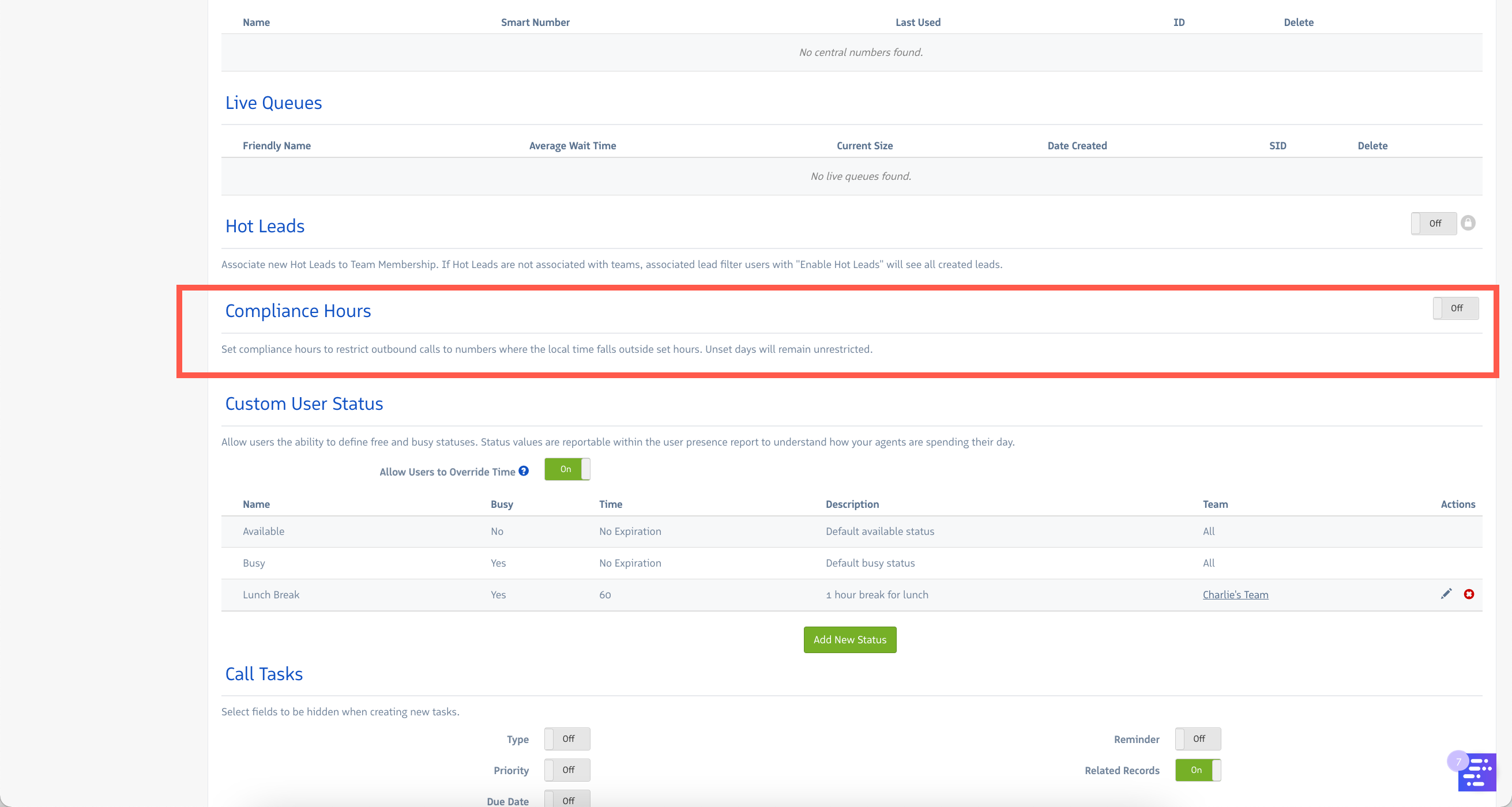Enable the Compliance Hours toggle
Image resolution: width=1512 pixels, height=807 pixels.
[x=1455, y=308]
